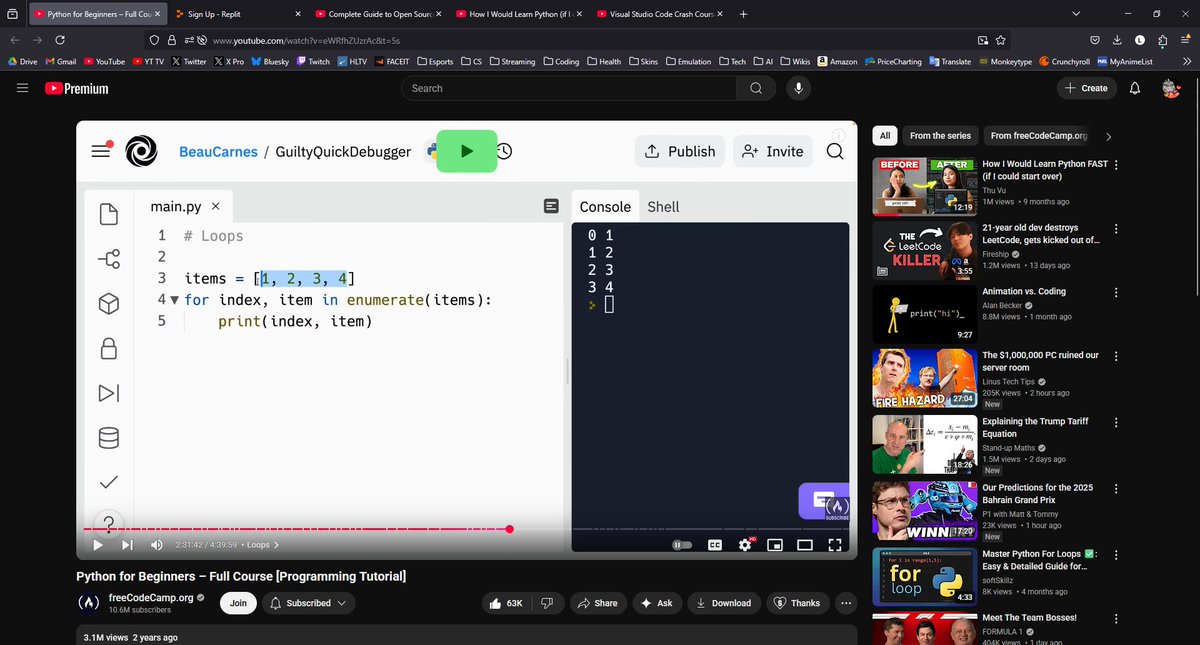Screen dimensions: 1200x645
Task: Open options for Explaining the Trump Tariff Equation
Action: (x=1116, y=423)
